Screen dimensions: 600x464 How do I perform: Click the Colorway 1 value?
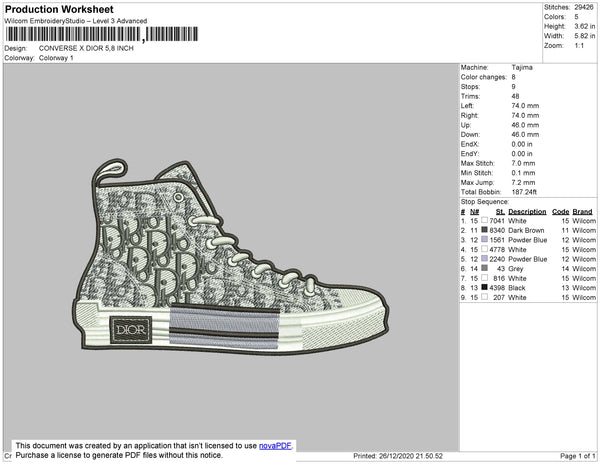56,58
